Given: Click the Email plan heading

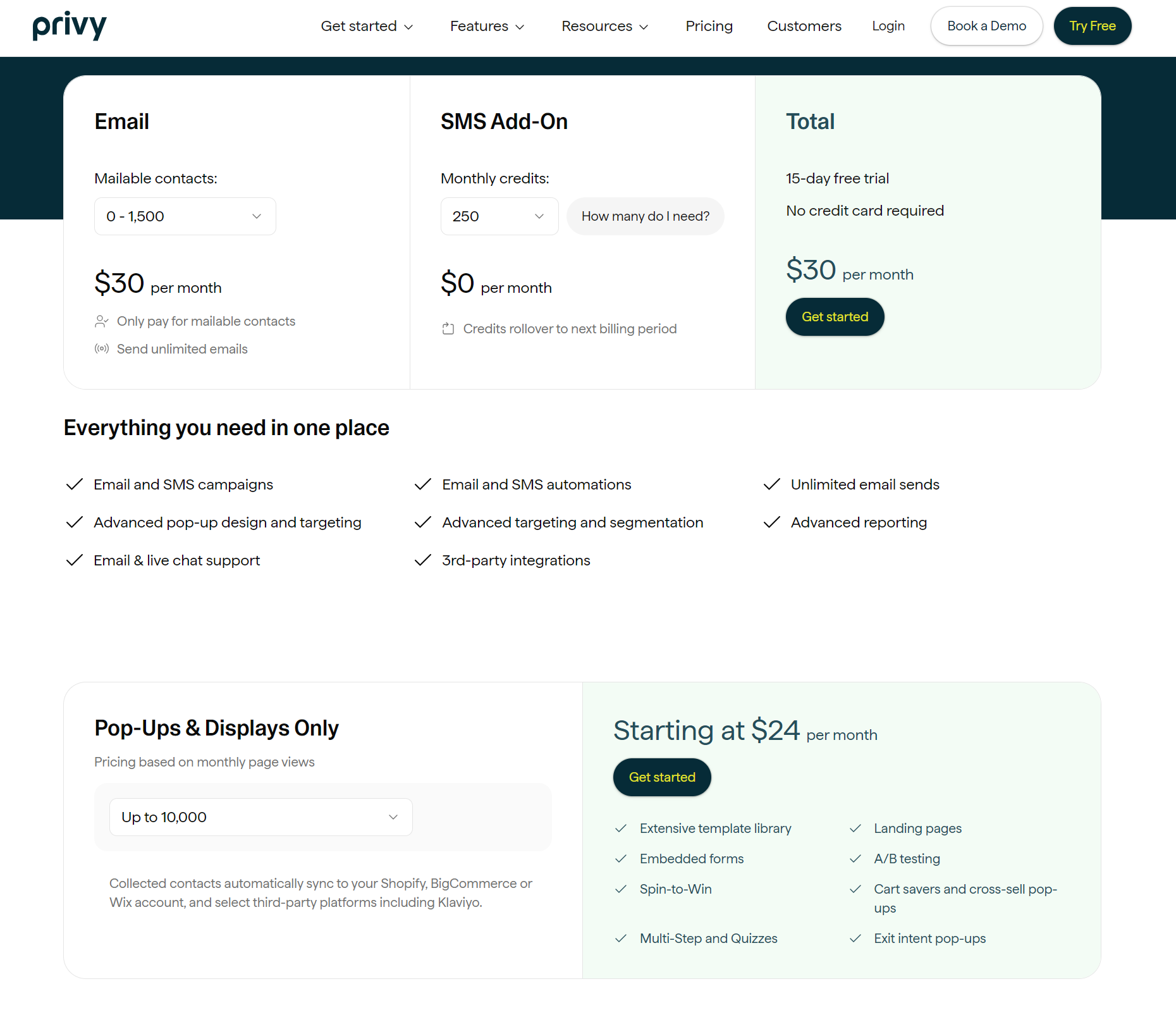Looking at the screenshot, I should tap(122, 121).
